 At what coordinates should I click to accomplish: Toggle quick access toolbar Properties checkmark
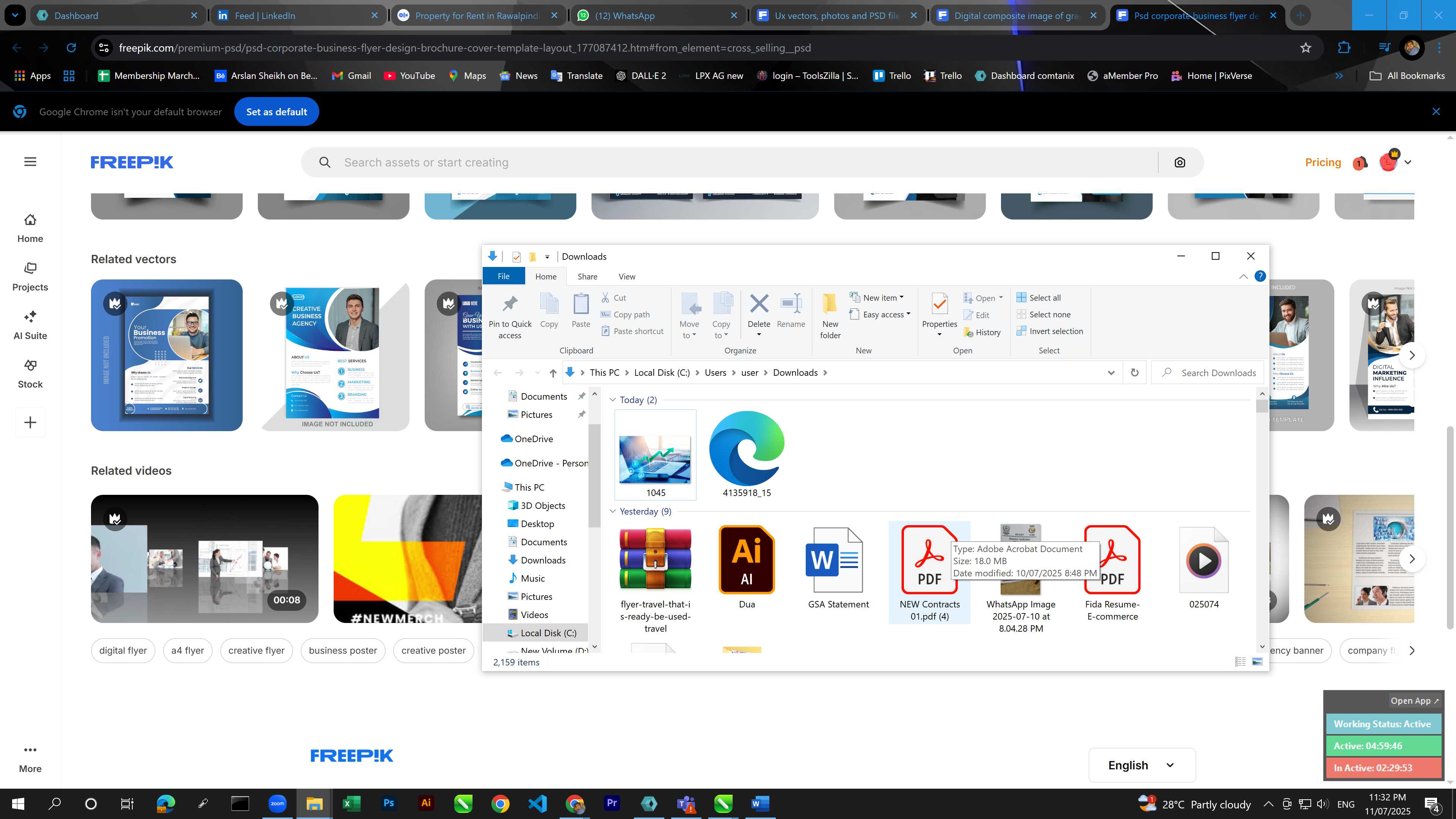(516, 257)
